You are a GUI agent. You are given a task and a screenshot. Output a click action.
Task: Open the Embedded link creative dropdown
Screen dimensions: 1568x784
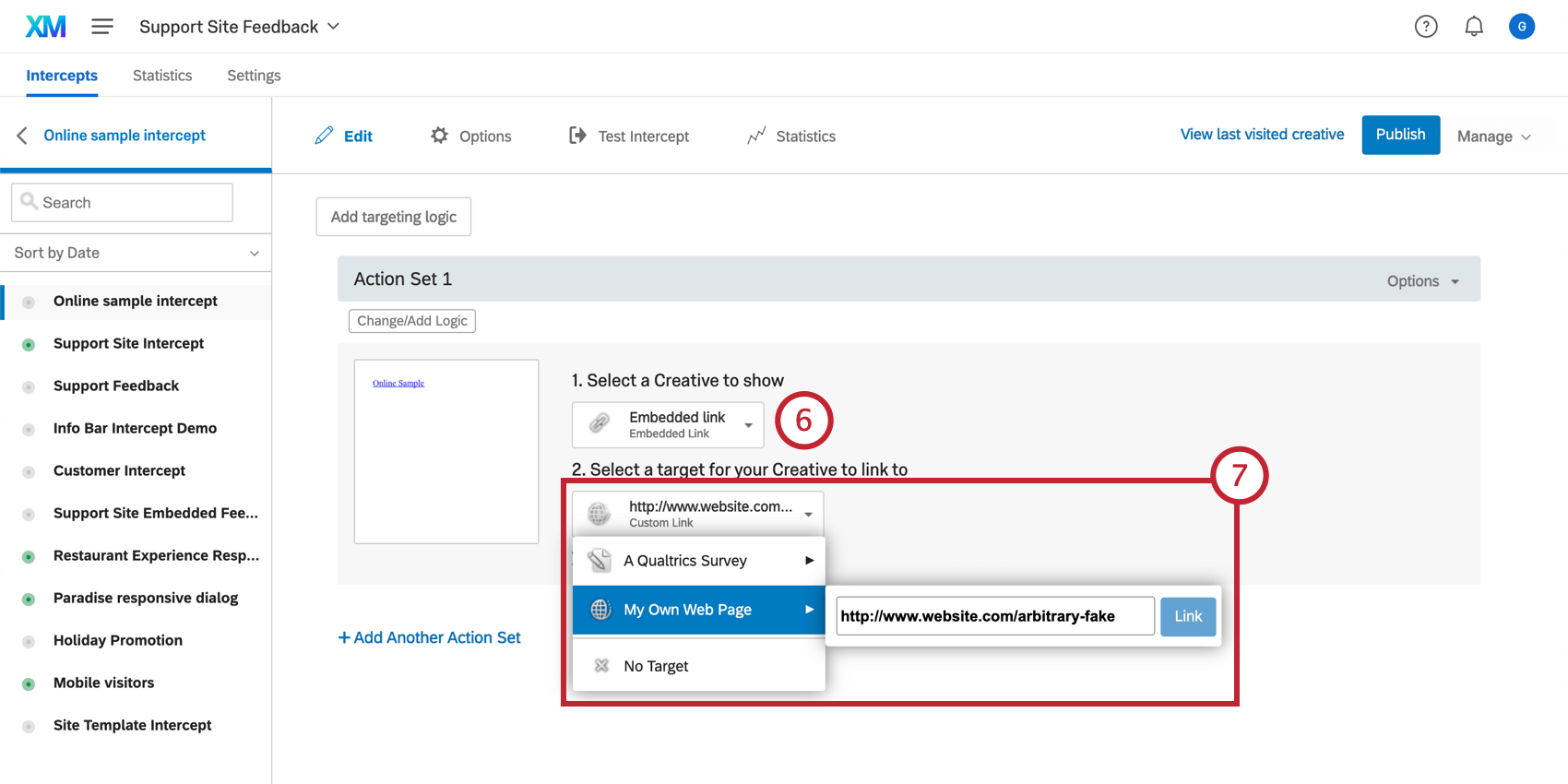pyautogui.click(x=668, y=424)
